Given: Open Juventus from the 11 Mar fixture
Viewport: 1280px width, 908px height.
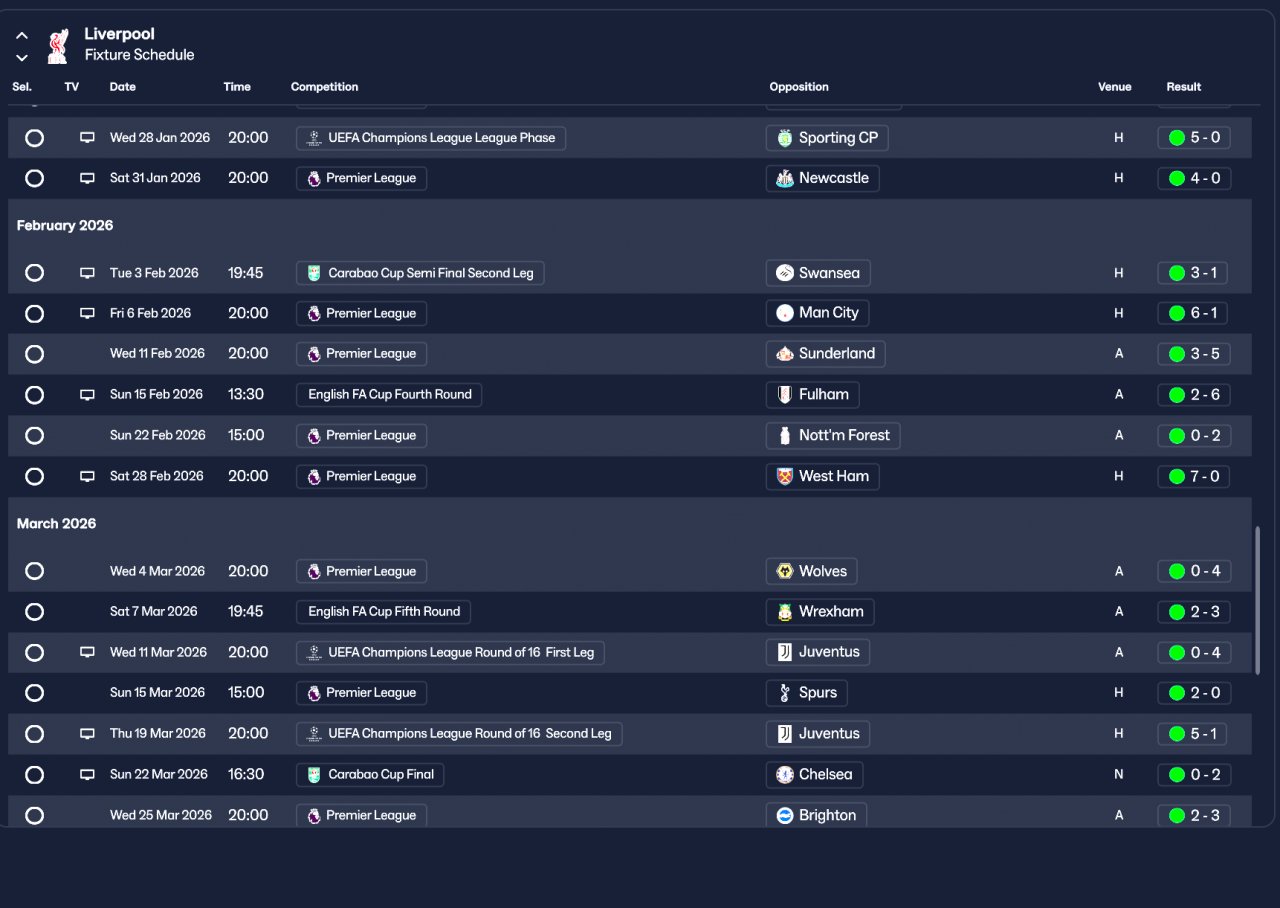Looking at the screenshot, I should point(818,652).
